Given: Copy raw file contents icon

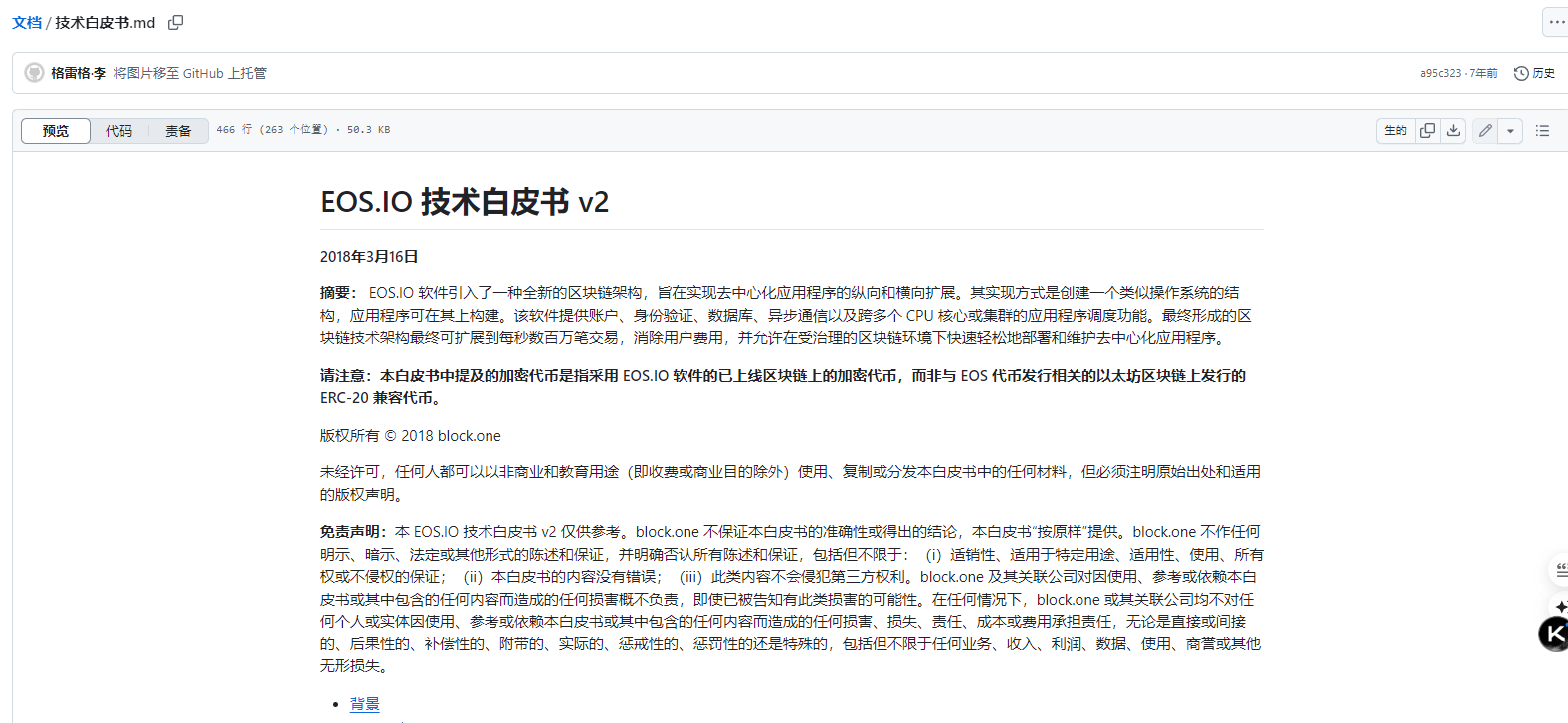Looking at the screenshot, I should [1427, 130].
